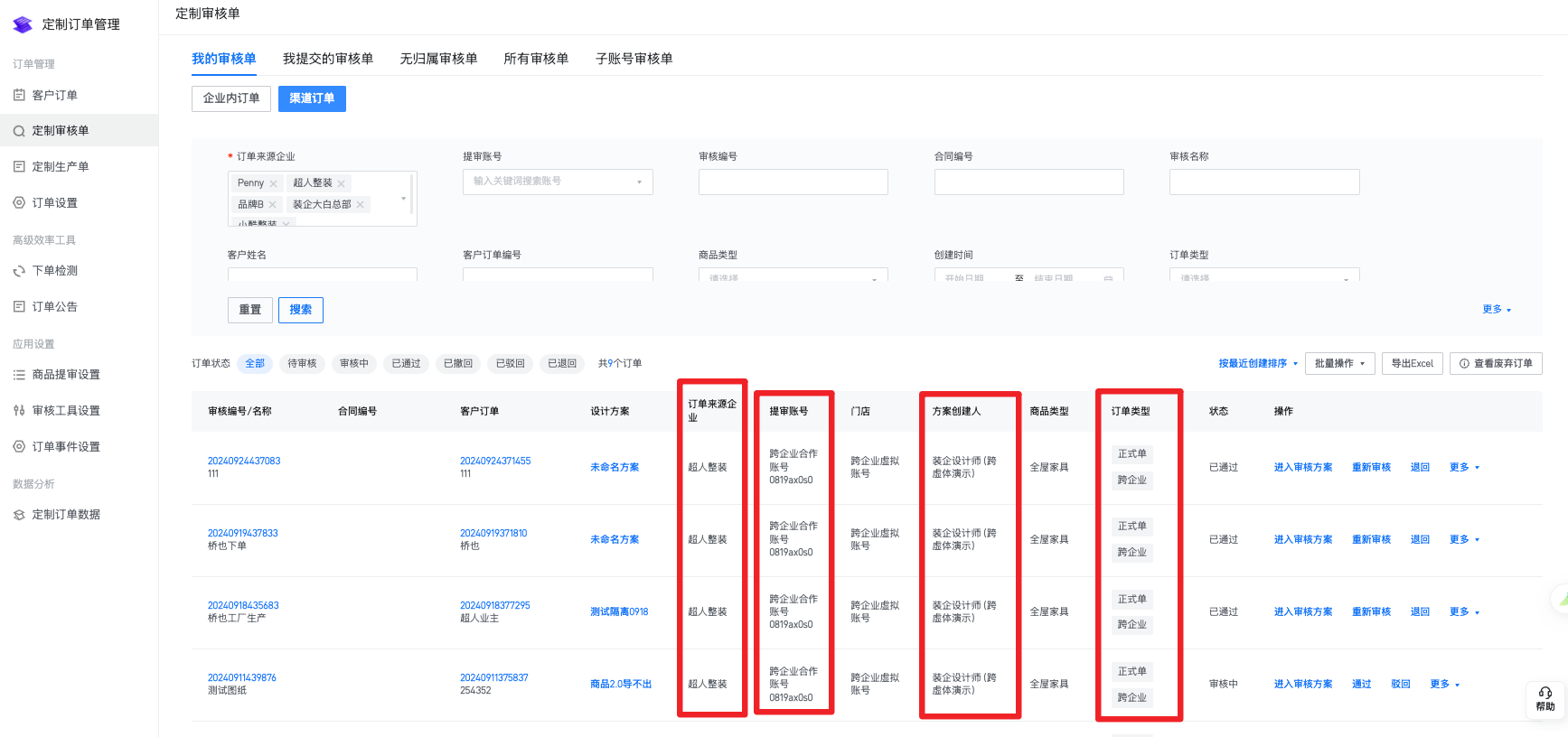Switch to 企业内订单 toggle
The image size is (1568, 737).
pos(231,98)
